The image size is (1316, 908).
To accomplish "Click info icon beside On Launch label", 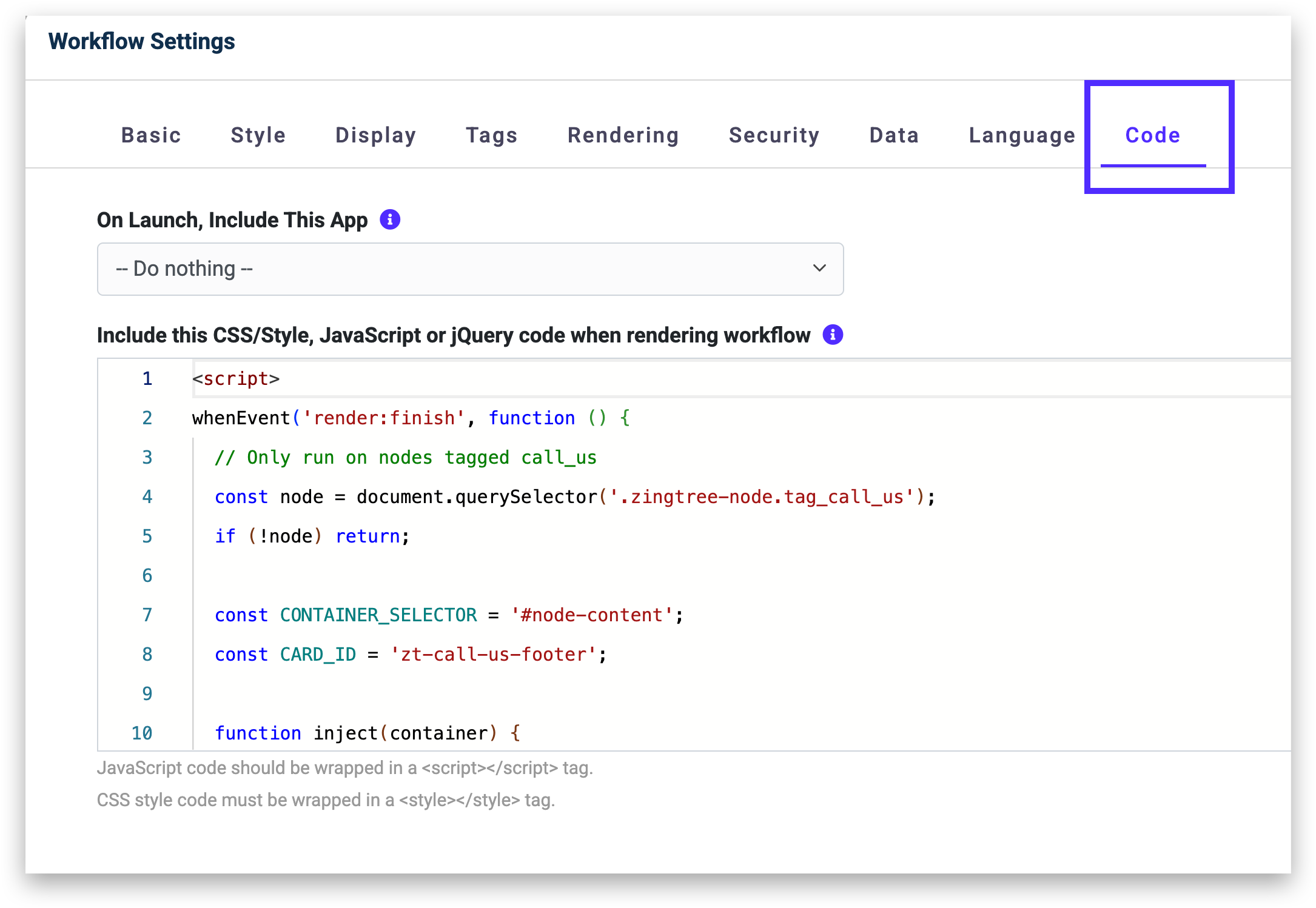I will (390, 219).
